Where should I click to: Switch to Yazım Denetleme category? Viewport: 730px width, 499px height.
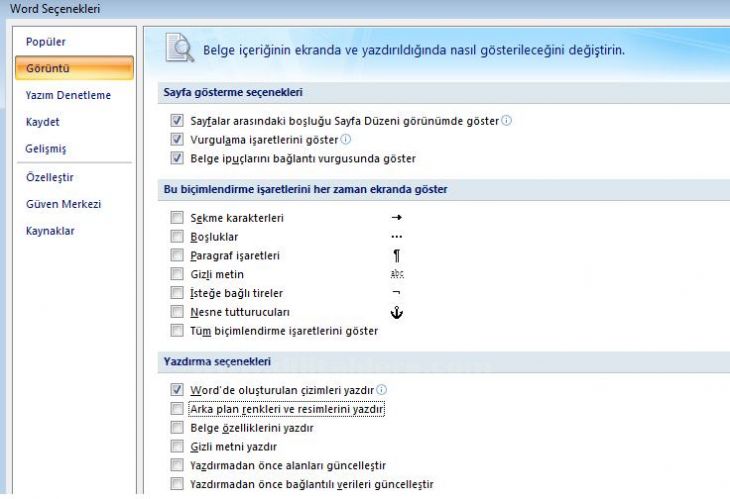point(68,95)
